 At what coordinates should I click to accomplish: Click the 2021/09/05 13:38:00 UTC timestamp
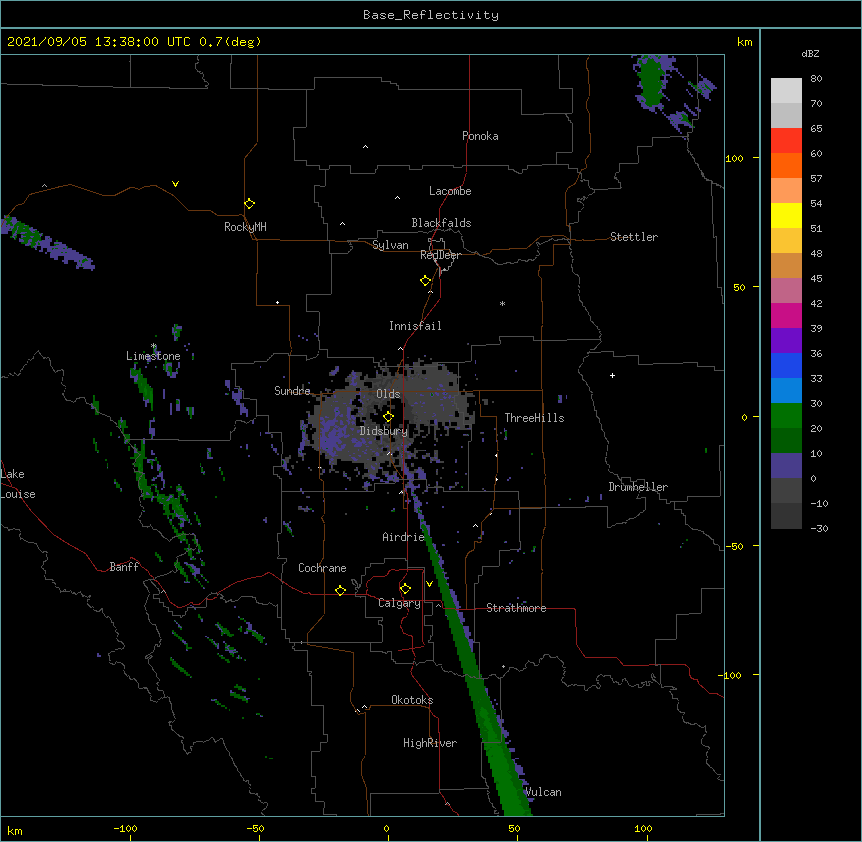tap(99, 42)
